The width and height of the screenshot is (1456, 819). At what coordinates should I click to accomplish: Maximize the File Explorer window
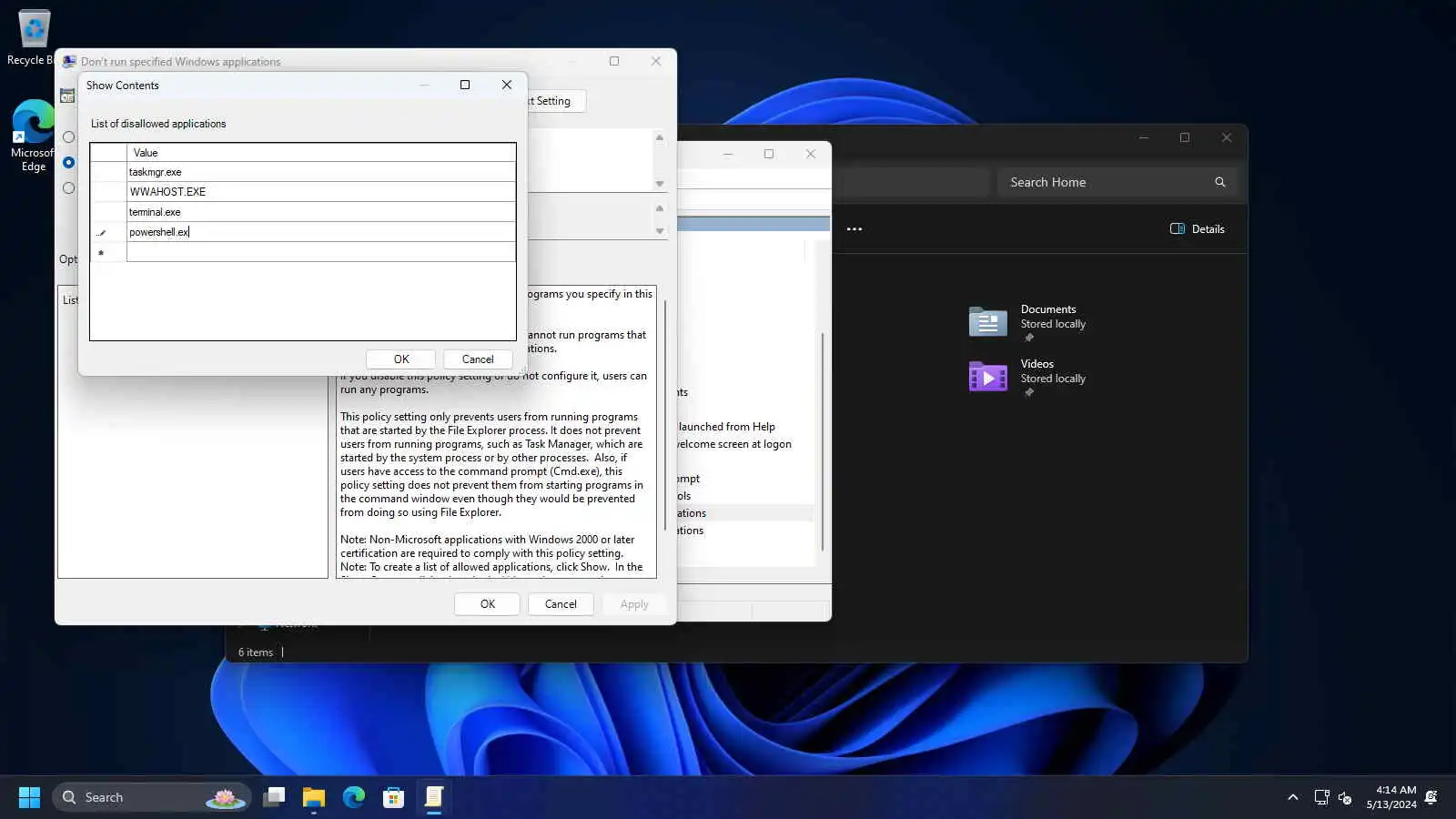click(x=1185, y=137)
